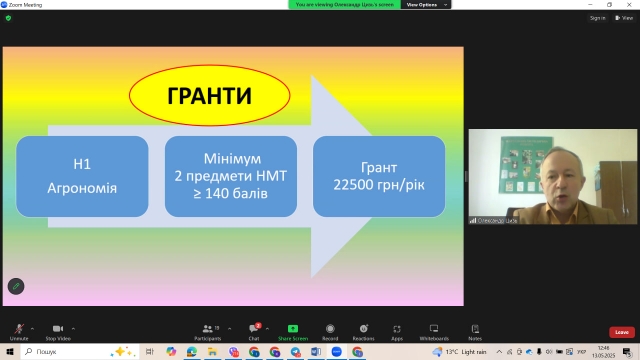The height and width of the screenshot is (360, 640).
Task: Open Task View on taskbar
Action: click(x=150, y=351)
